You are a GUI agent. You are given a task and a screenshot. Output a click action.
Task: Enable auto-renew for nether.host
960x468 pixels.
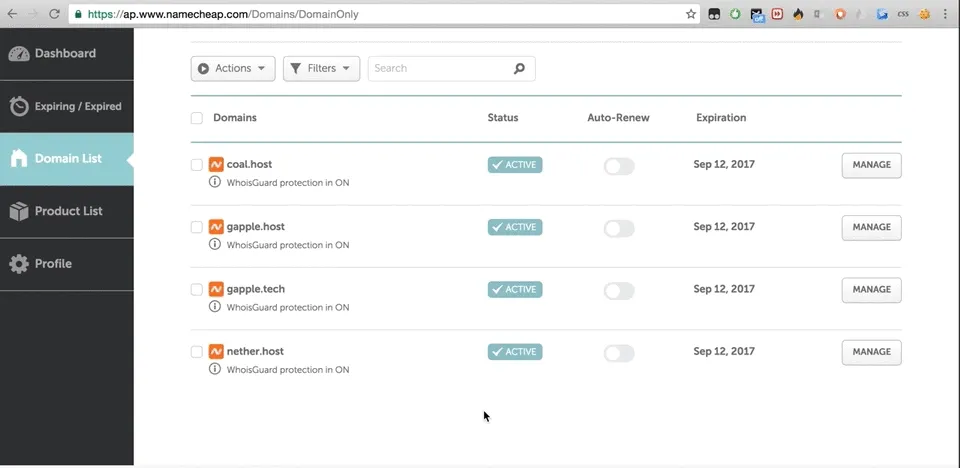coord(619,353)
